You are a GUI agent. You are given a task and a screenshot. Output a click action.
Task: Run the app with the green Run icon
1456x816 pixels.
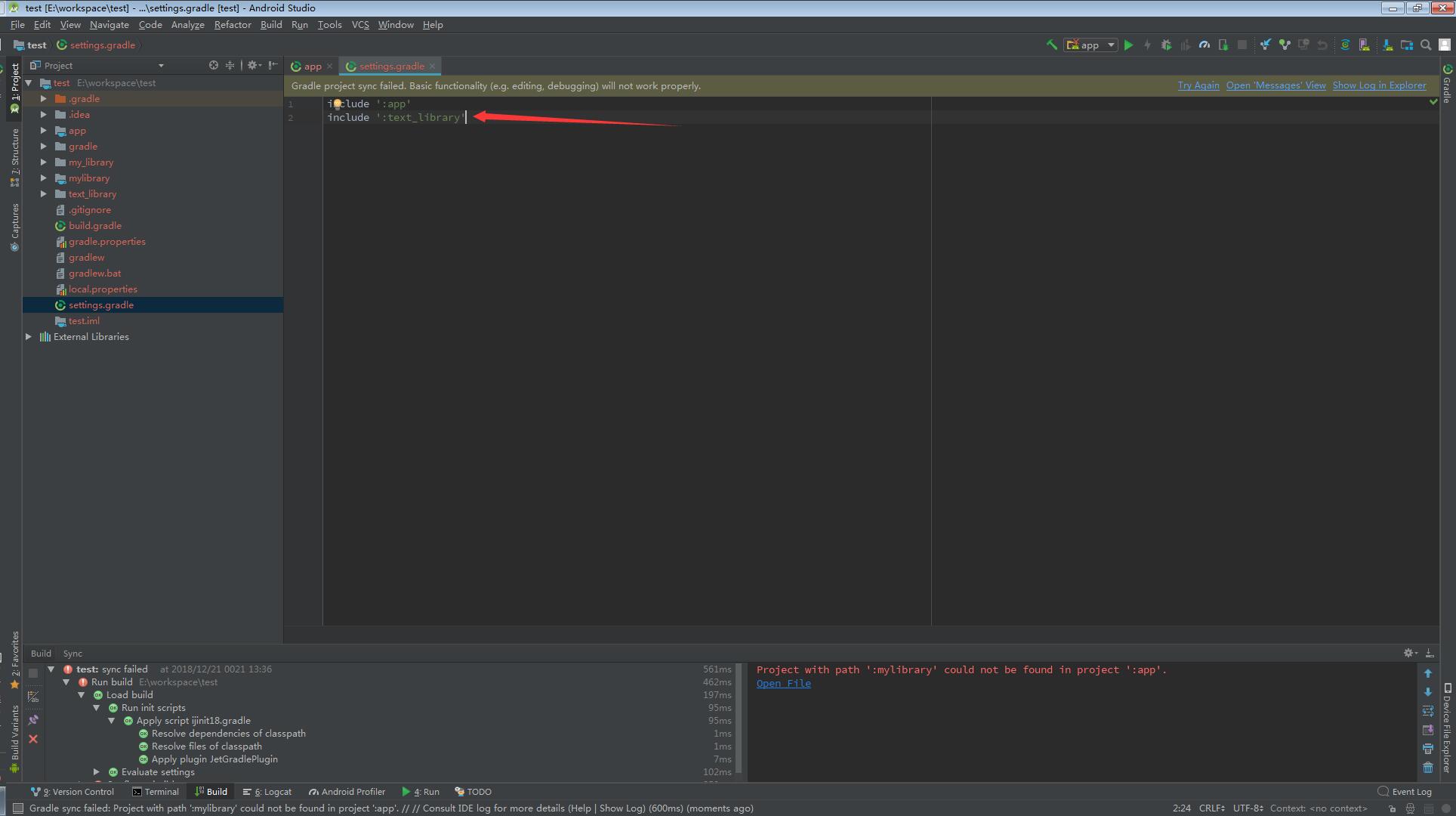click(x=1129, y=45)
